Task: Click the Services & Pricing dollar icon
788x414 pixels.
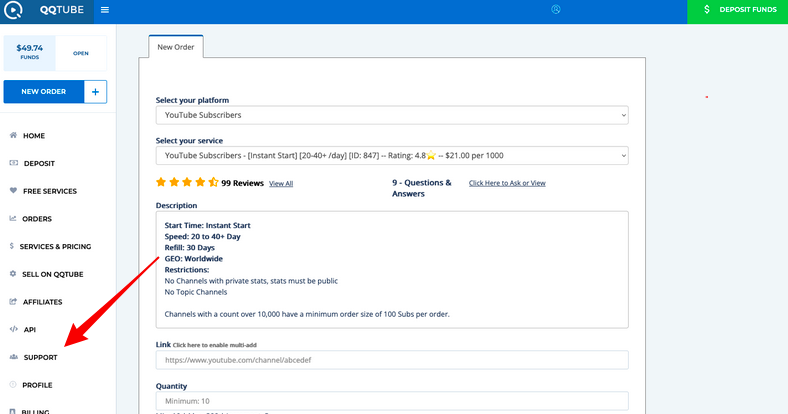Action: [12, 246]
